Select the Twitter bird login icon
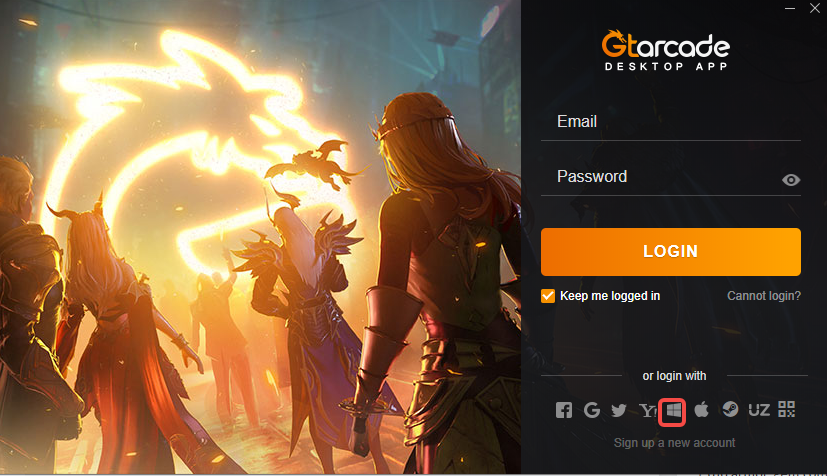 pos(619,410)
